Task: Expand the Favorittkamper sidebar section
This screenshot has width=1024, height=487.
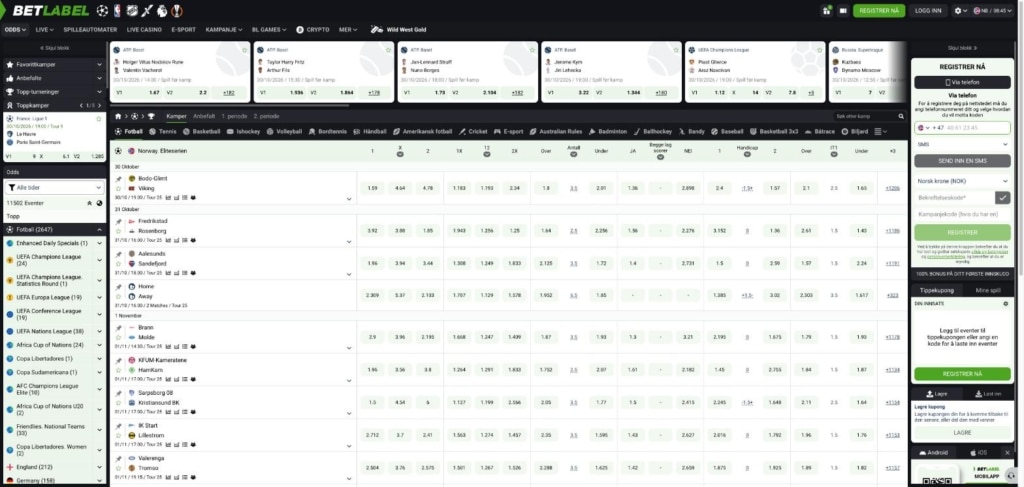Action: coord(54,65)
